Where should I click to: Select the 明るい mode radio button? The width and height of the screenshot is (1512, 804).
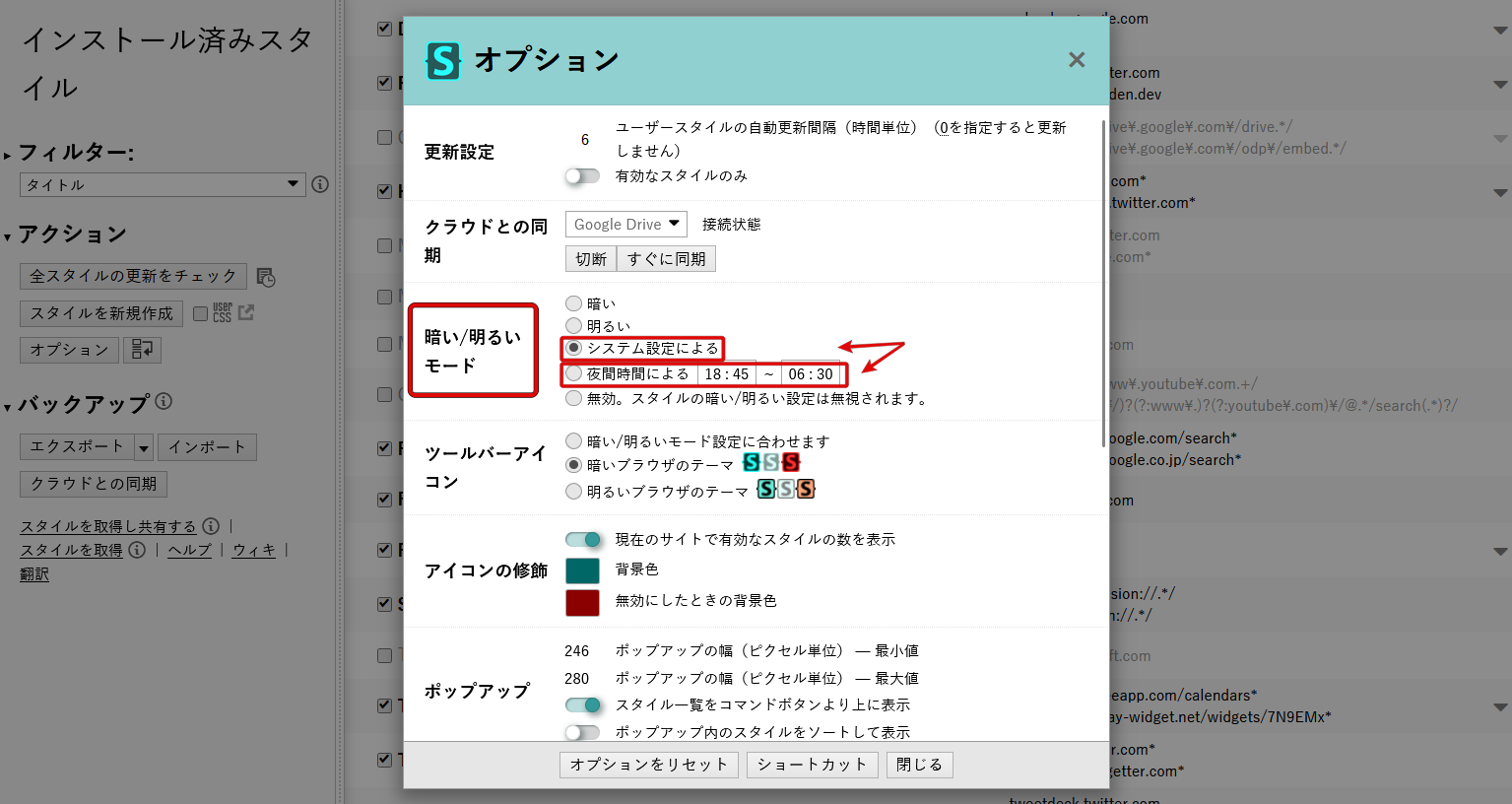pos(573,325)
